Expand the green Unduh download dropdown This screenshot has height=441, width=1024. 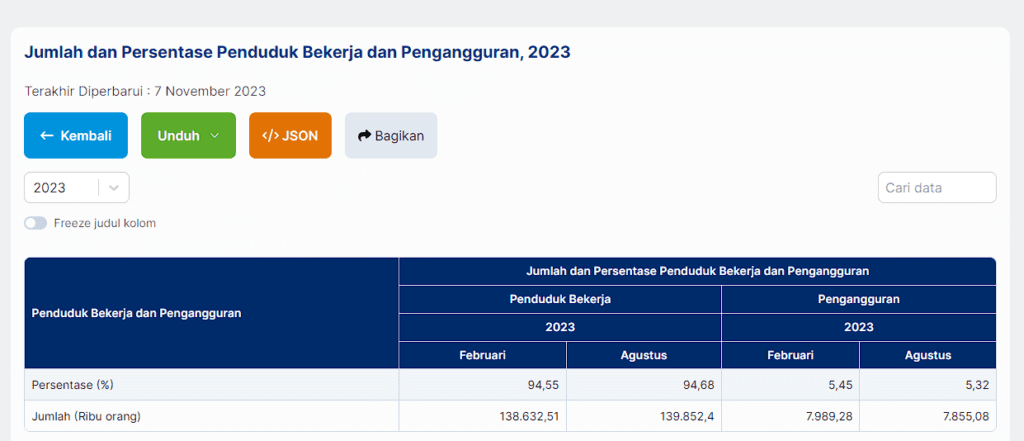pos(188,136)
